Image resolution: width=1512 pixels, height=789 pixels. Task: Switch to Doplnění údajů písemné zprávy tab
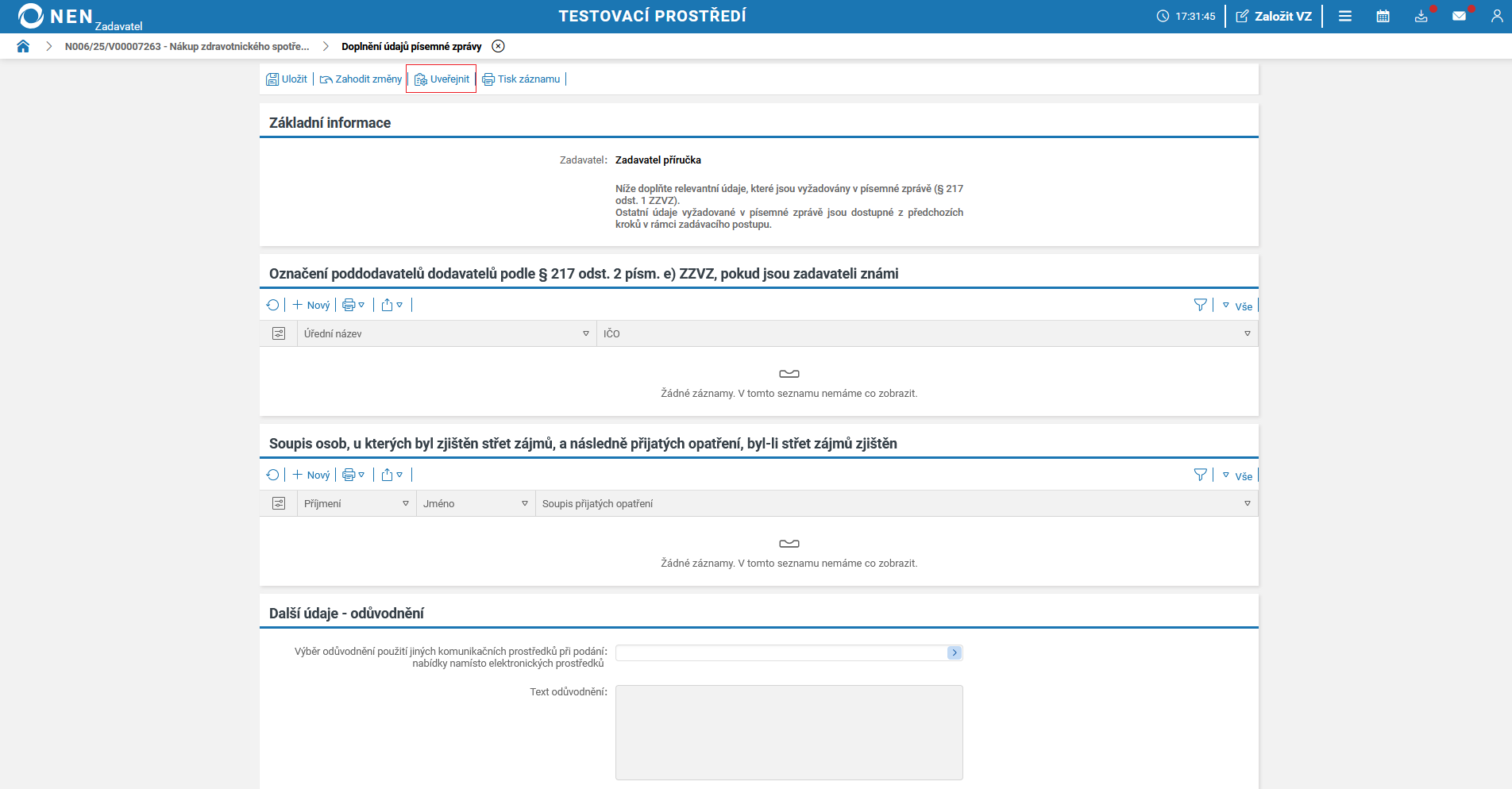[x=411, y=46]
